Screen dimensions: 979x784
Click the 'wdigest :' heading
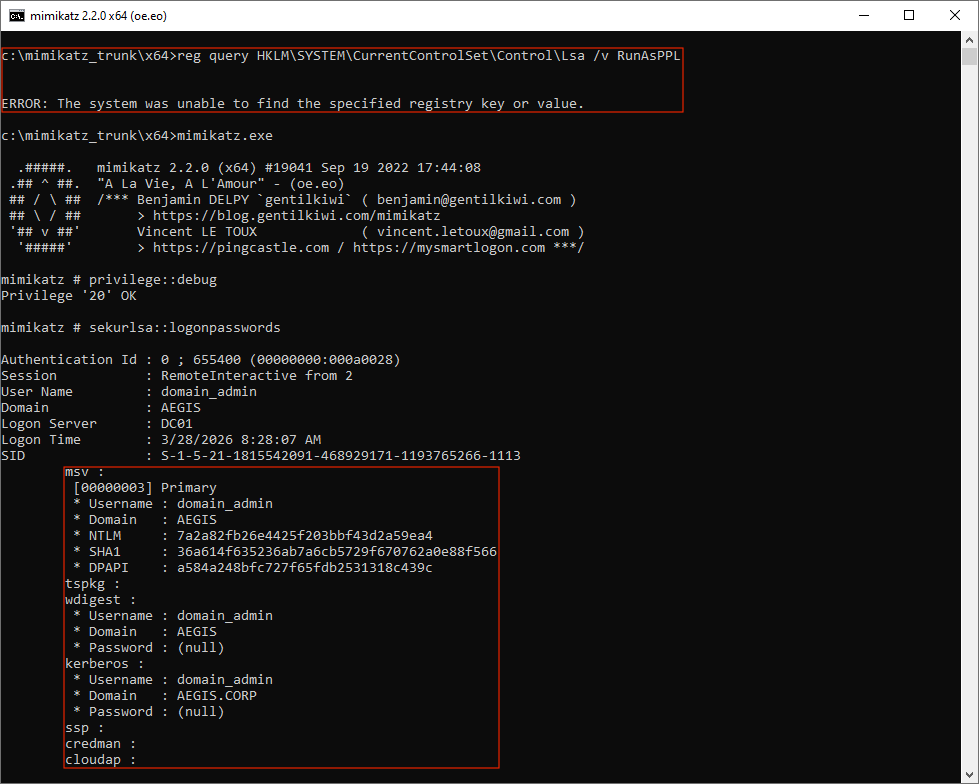click(x=101, y=600)
